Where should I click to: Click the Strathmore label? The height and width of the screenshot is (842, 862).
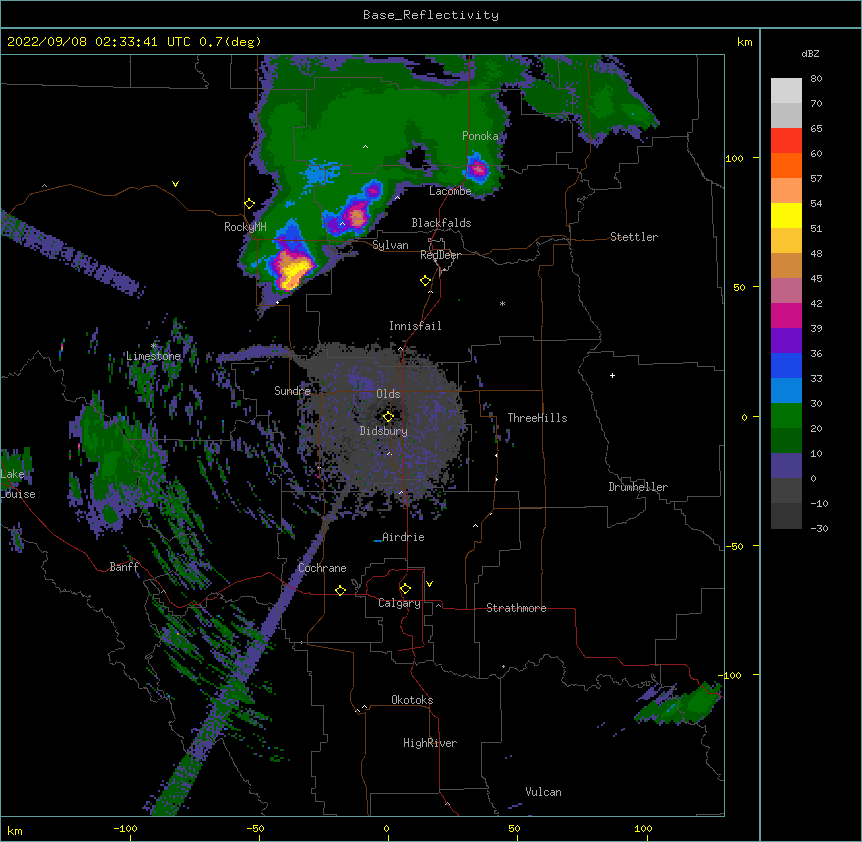(516, 608)
